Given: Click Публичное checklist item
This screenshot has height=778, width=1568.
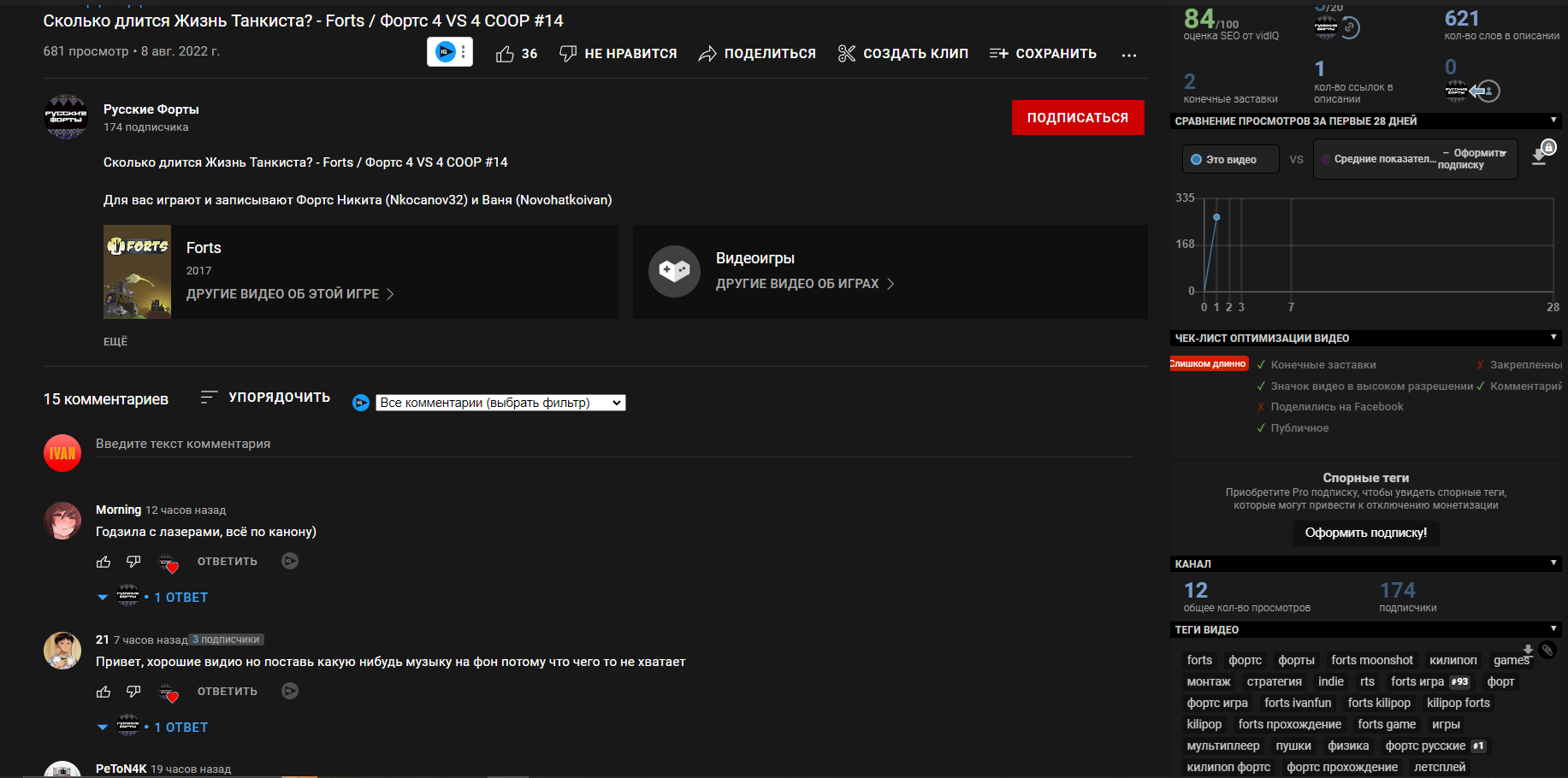Looking at the screenshot, I should pos(1292,428).
